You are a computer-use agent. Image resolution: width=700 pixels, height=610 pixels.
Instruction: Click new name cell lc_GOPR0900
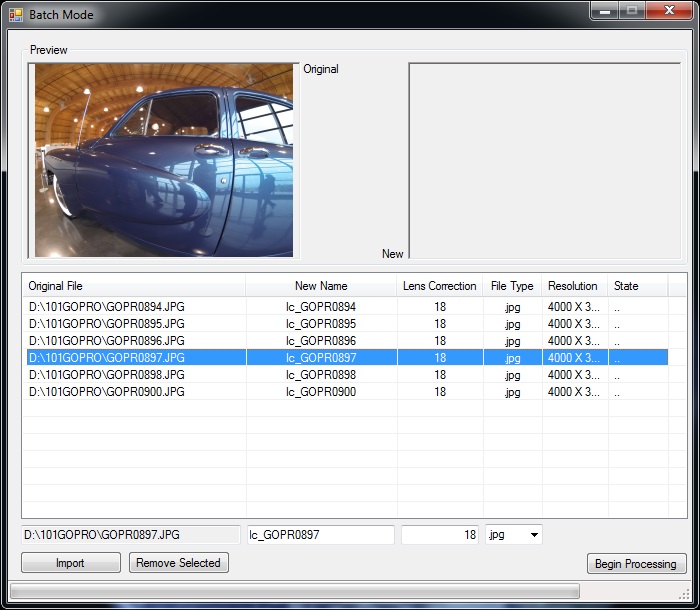tap(321, 392)
